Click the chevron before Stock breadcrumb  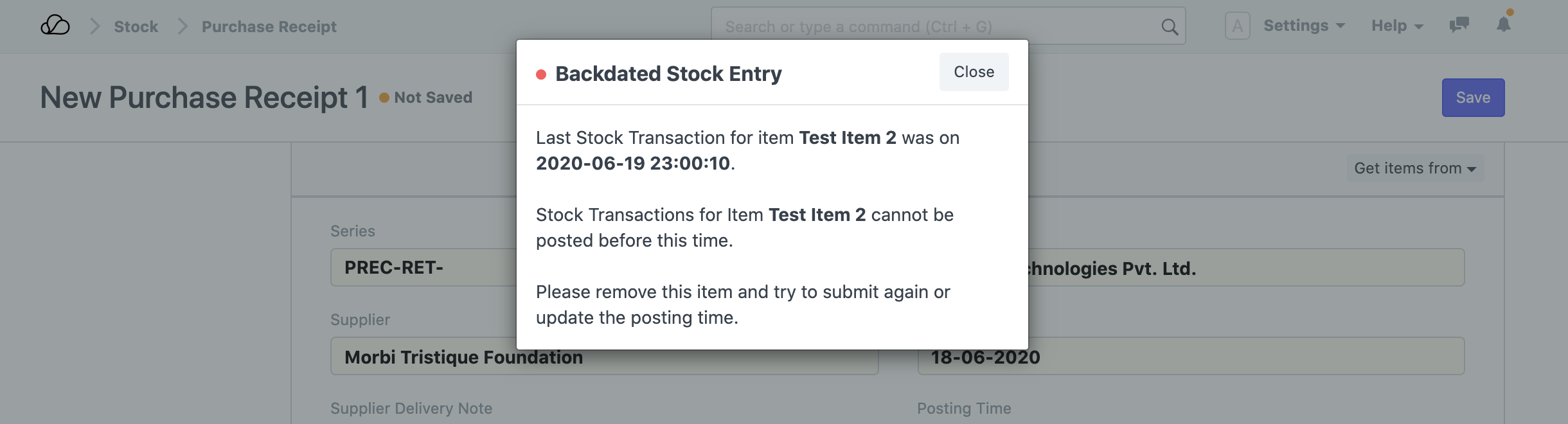point(94,26)
